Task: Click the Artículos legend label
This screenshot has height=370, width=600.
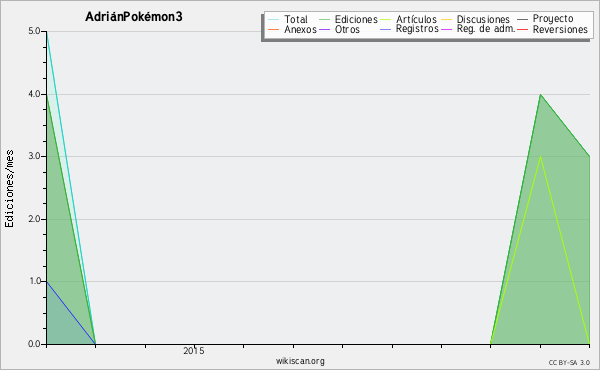Action: tap(416, 20)
